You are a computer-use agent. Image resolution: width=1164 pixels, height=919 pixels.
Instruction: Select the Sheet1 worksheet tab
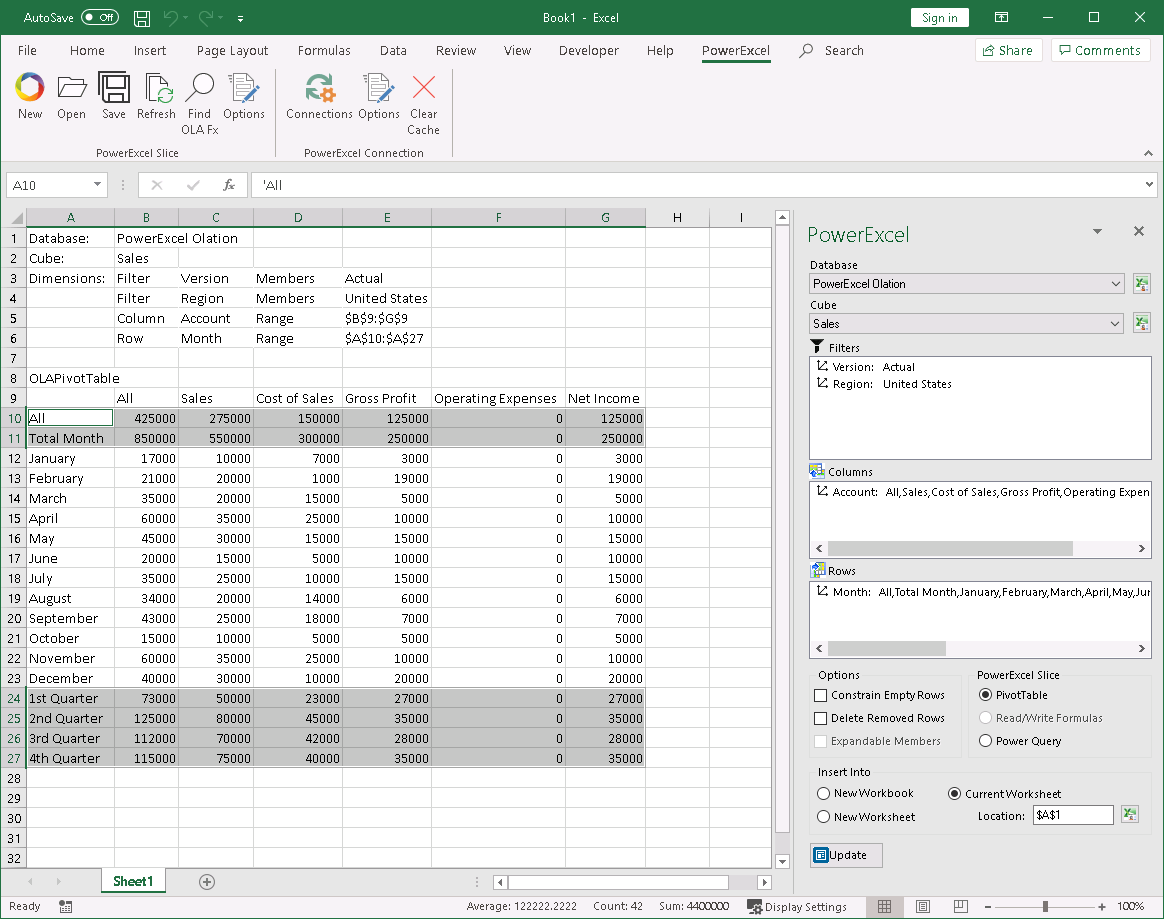click(133, 881)
